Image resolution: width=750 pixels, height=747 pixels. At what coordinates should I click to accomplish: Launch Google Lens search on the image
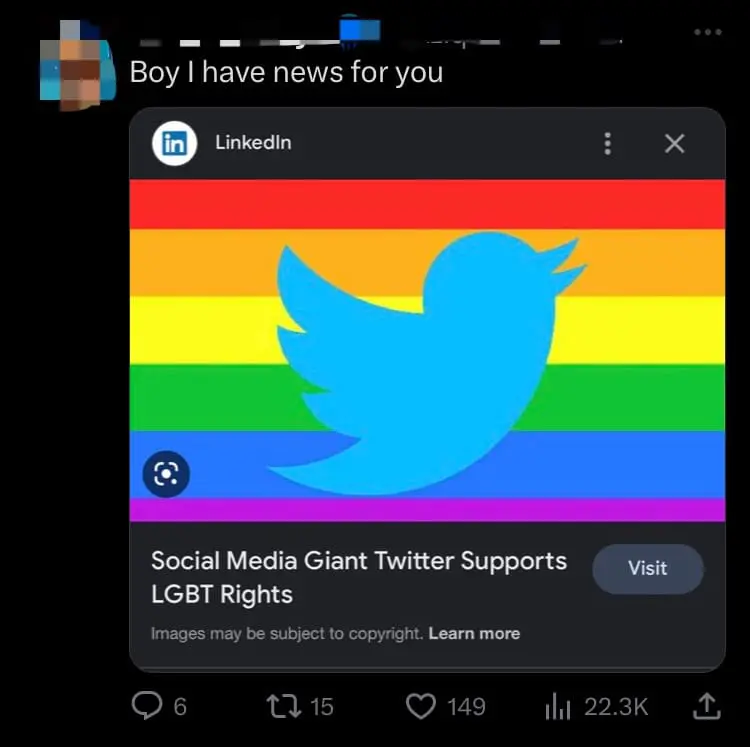(x=166, y=473)
